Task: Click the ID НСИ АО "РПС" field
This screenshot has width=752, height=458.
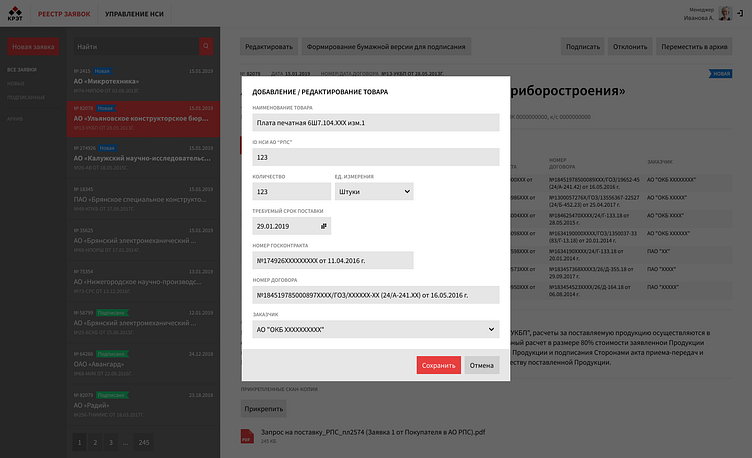Action: 376,157
